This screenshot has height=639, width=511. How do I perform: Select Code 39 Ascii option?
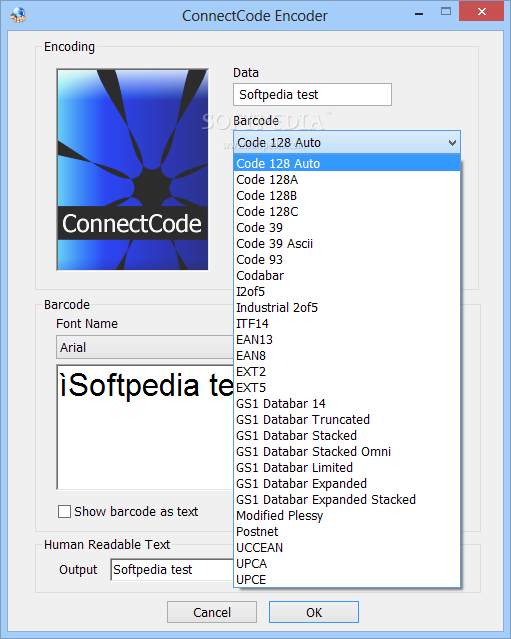(x=347, y=243)
